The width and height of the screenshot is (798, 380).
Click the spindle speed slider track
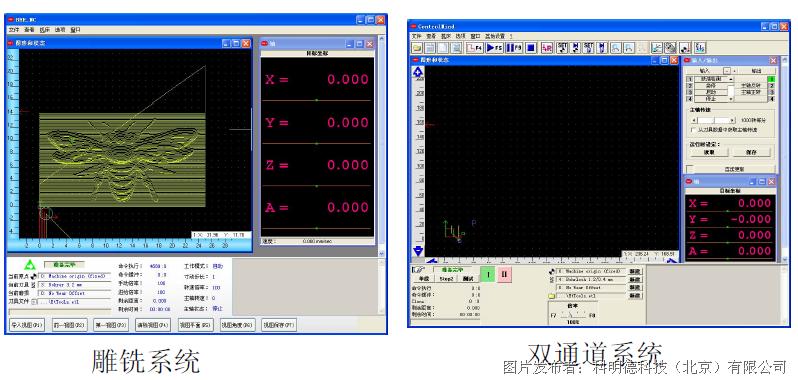tap(712, 120)
